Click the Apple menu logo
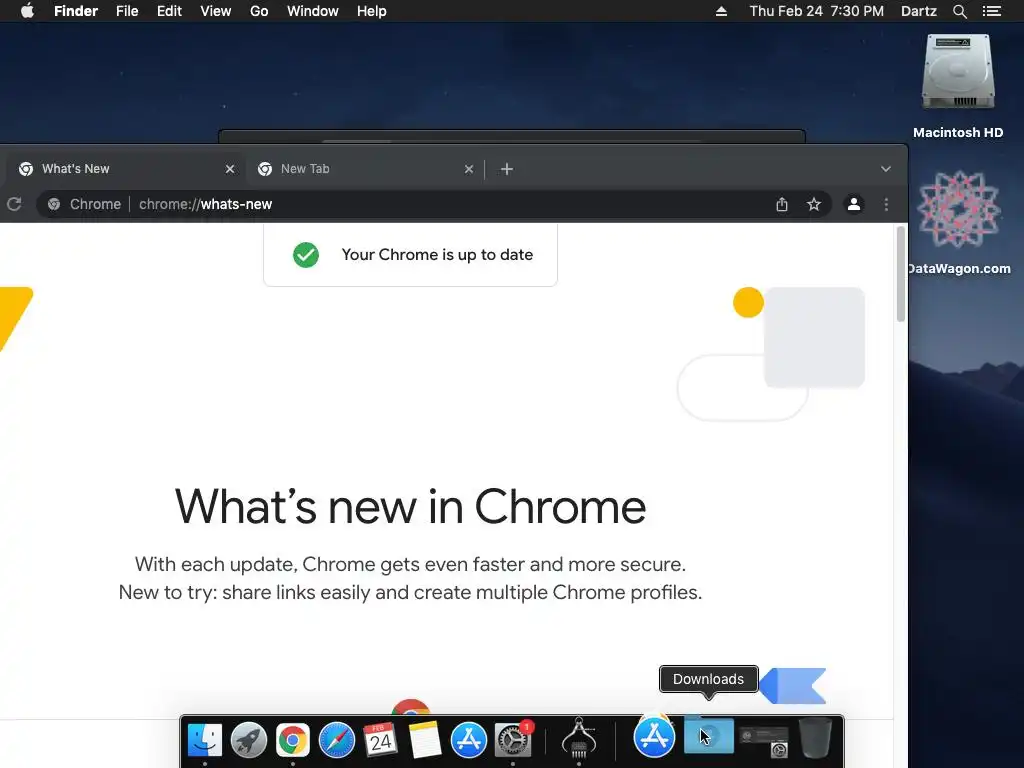 tap(27, 11)
